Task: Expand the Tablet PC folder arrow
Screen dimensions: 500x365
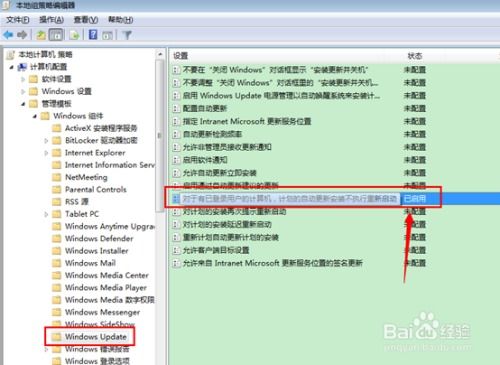Action: pyautogui.click(x=46, y=214)
